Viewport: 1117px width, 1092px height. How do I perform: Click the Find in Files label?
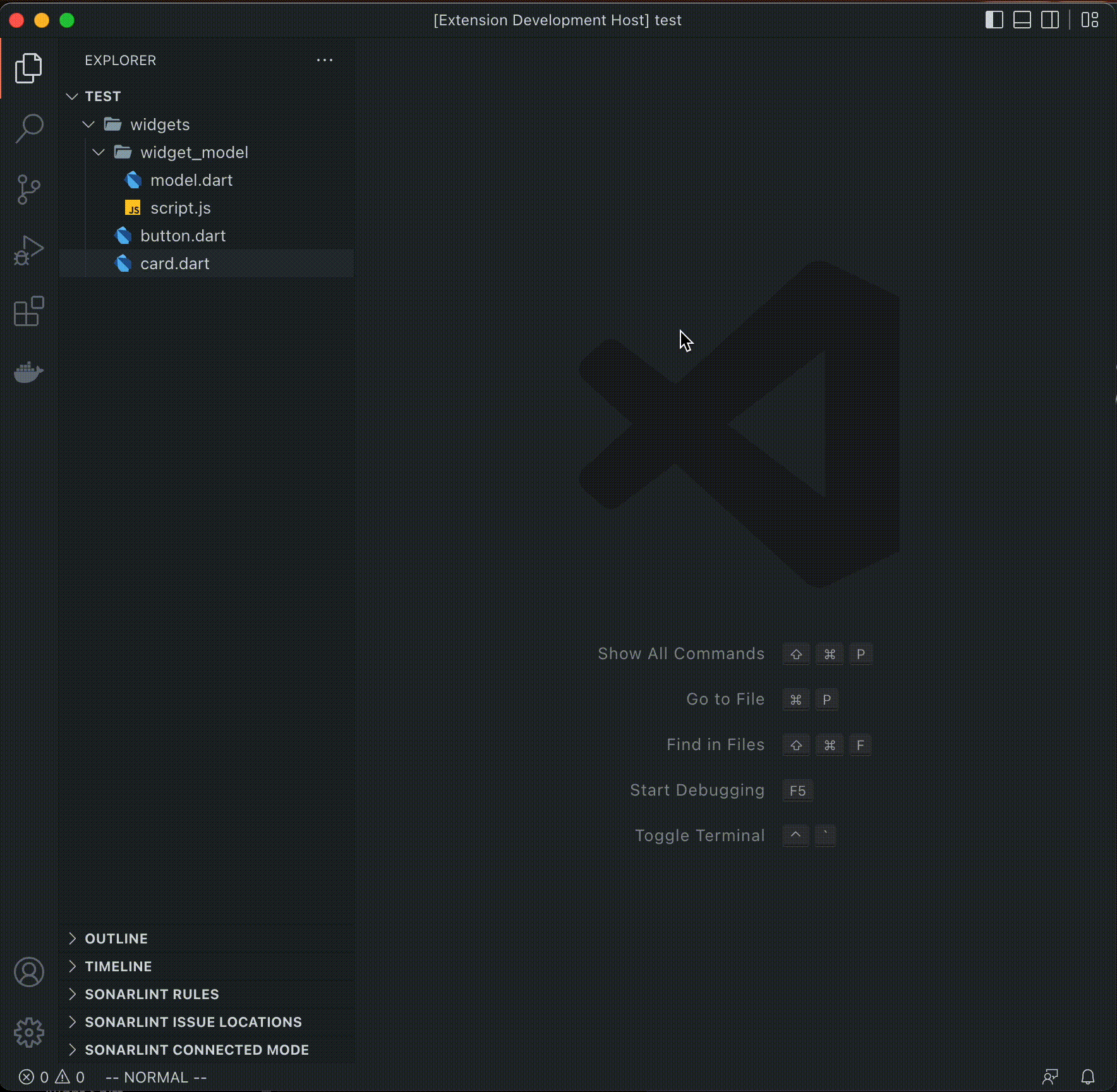[715, 744]
